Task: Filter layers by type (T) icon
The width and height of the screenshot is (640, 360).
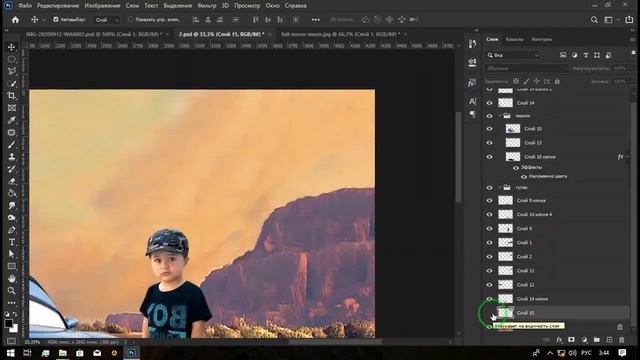Action: coord(586,55)
